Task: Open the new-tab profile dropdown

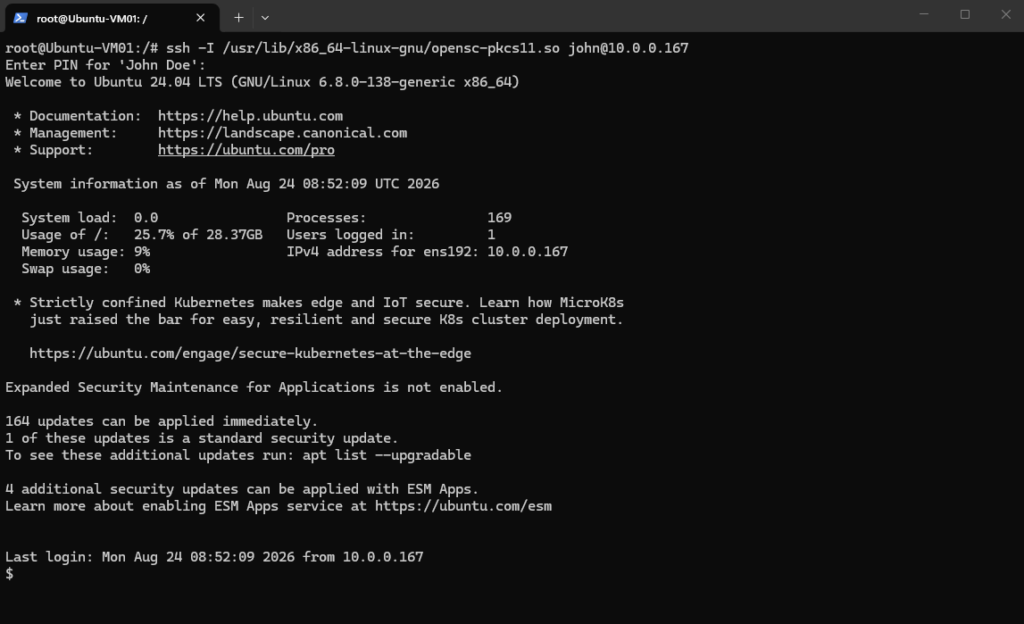Action: point(264,18)
